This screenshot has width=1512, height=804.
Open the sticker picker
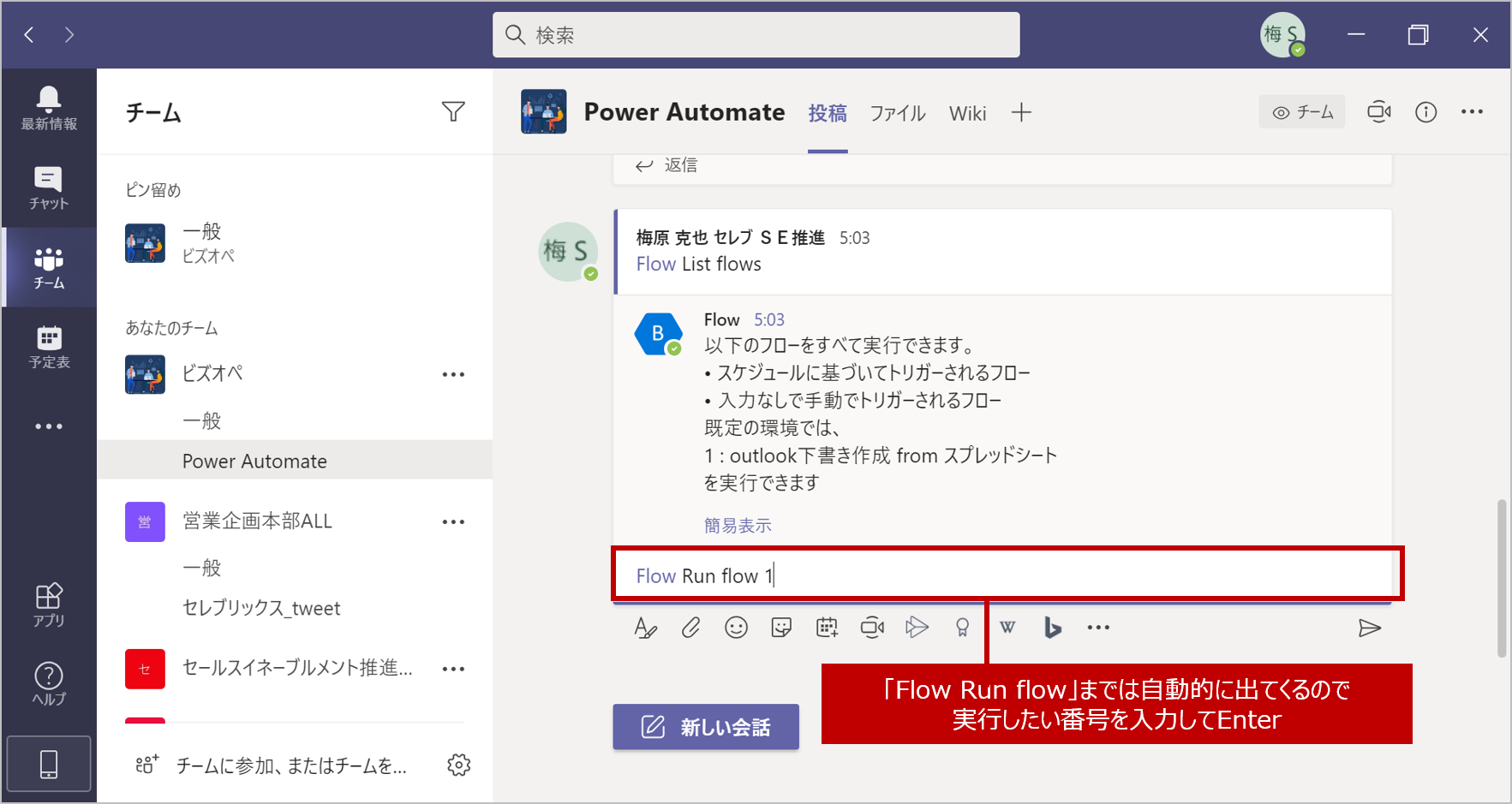pos(780,627)
